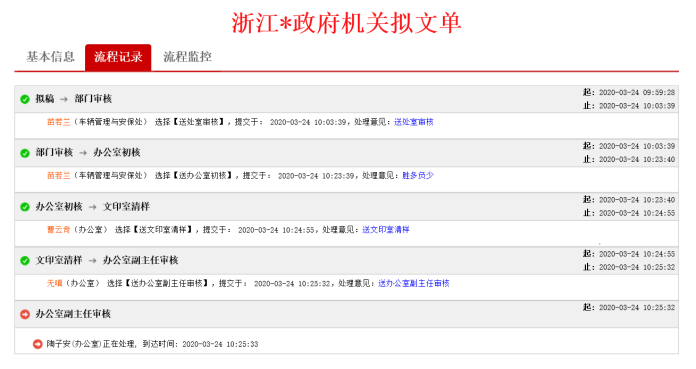Click green check icon beside 部门审核 step
This screenshot has width=696, height=369.
pos(25,153)
